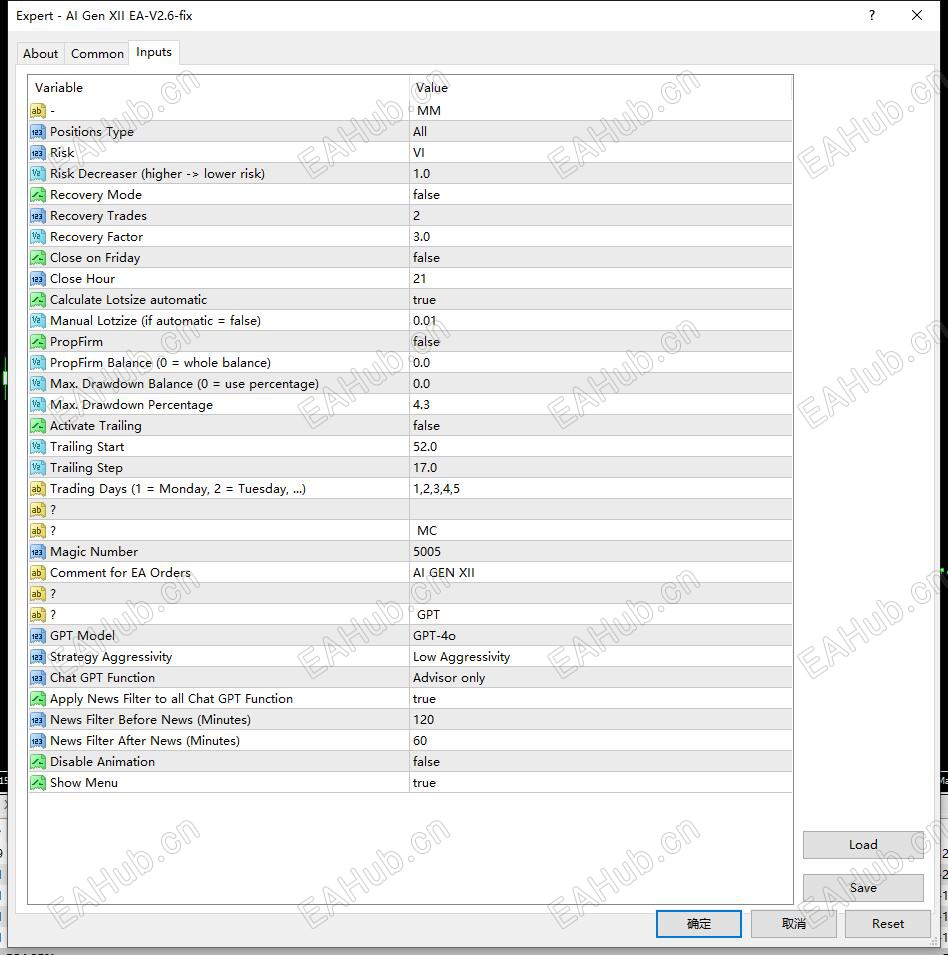The width and height of the screenshot is (948, 955).
Task: Toggle the PropFirm false value
Action: [601, 342]
